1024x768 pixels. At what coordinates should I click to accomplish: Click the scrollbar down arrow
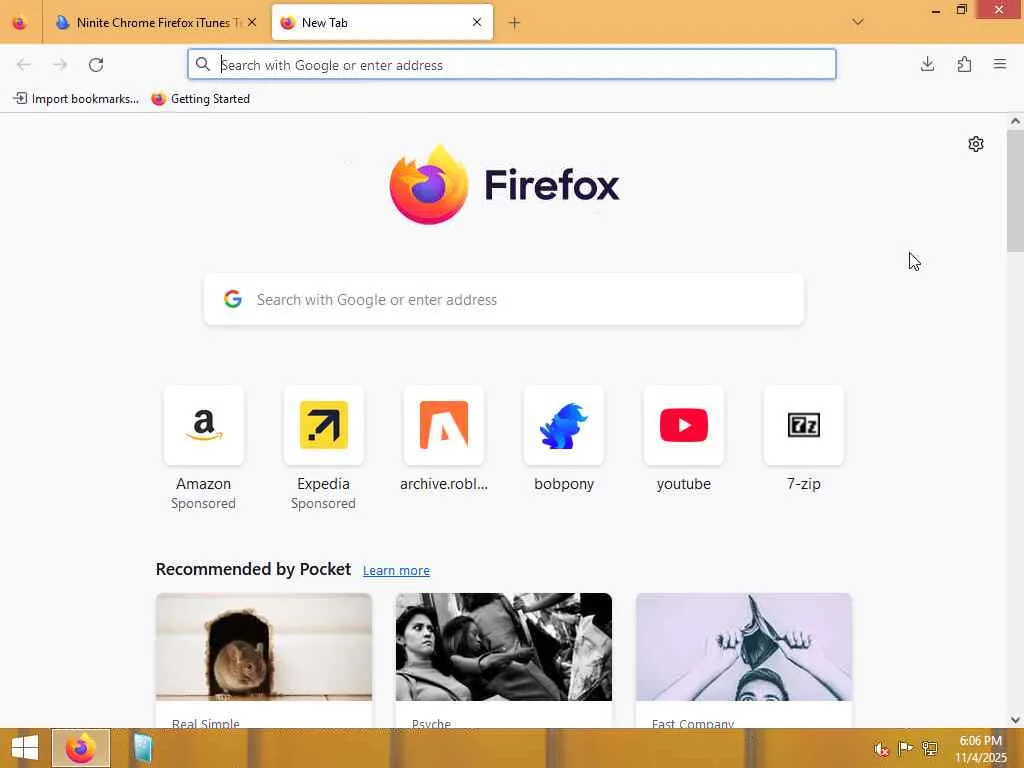tap(1015, 720)
